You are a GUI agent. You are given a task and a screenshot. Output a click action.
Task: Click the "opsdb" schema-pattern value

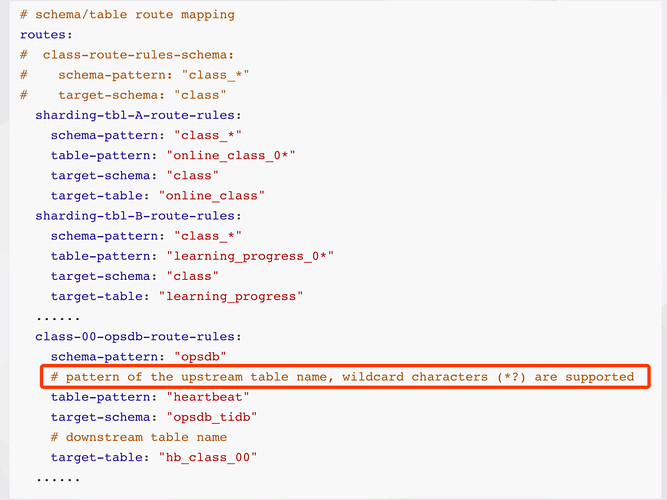pyautogui.click(x=200, y=357)
